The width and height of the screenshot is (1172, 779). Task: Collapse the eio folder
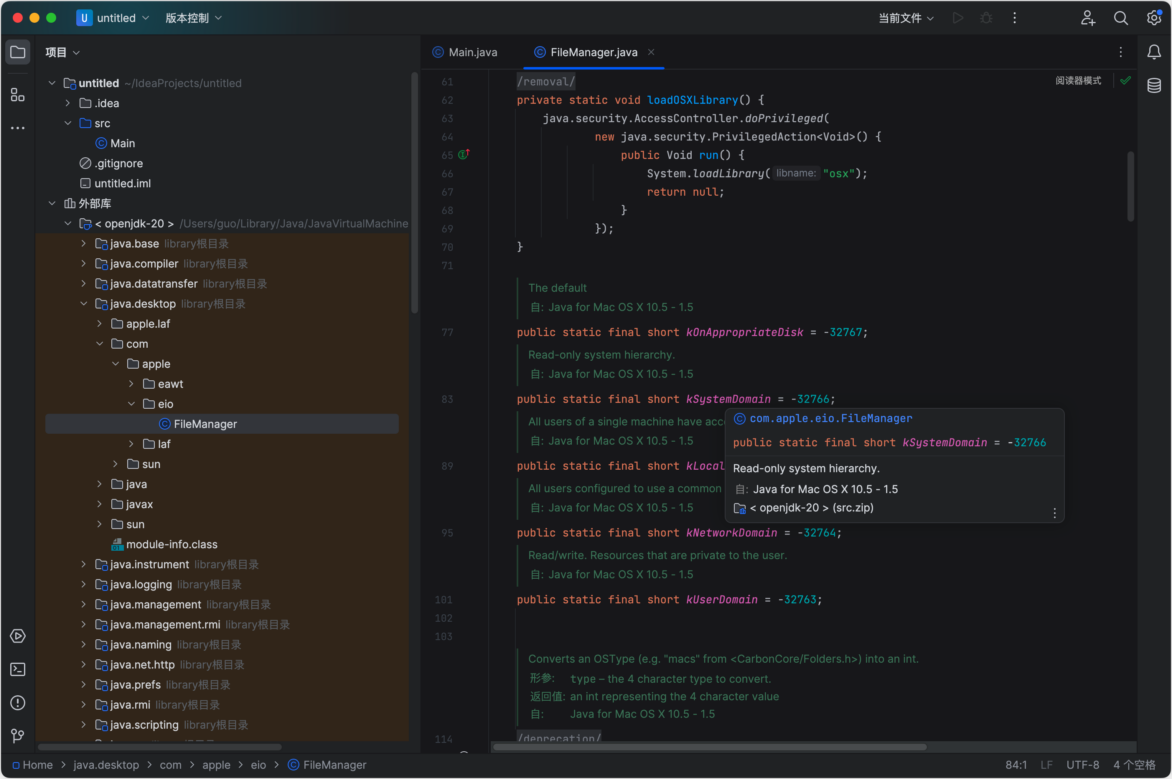tap(132, 404)
